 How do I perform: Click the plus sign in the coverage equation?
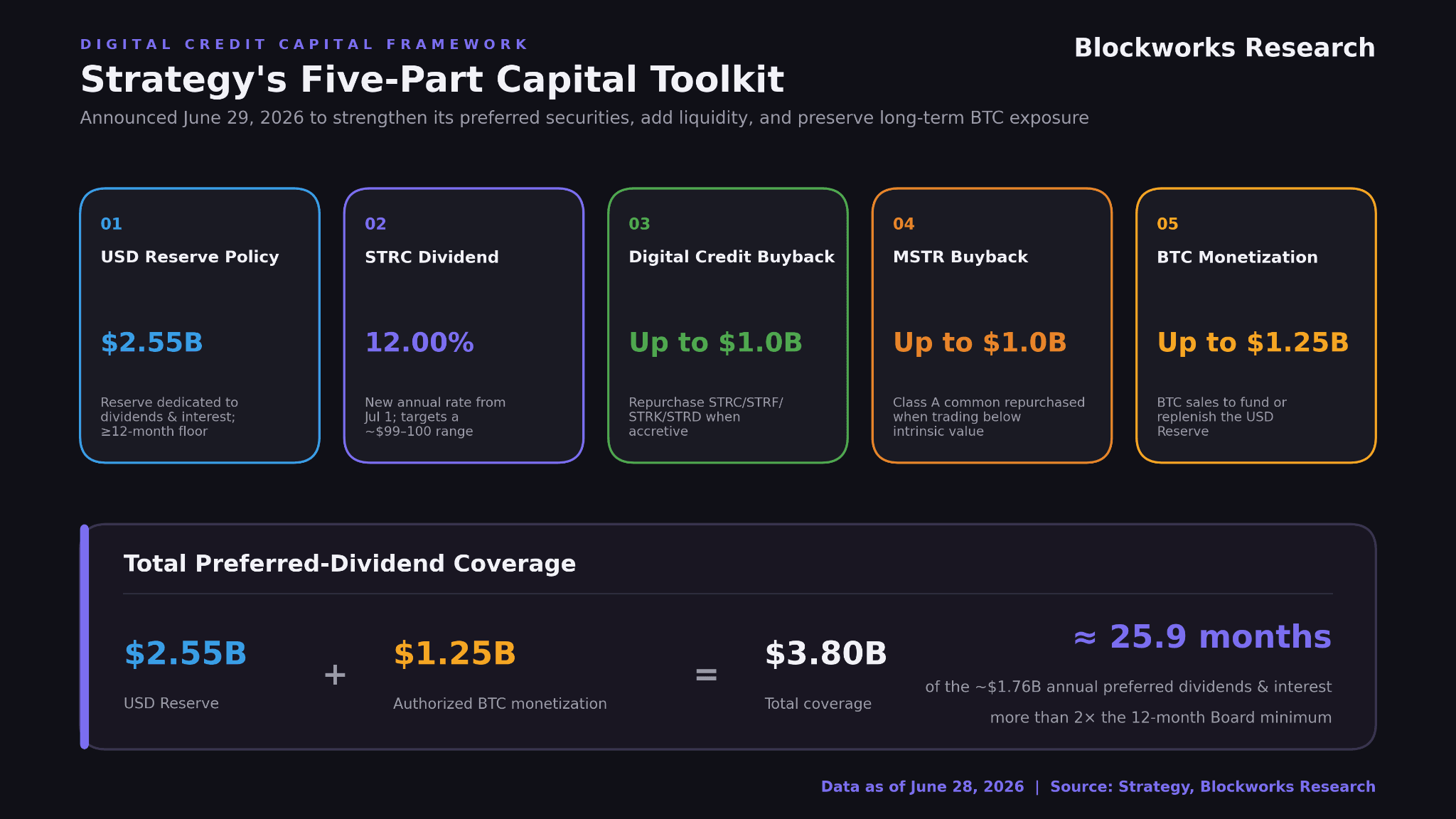(335, 675)
